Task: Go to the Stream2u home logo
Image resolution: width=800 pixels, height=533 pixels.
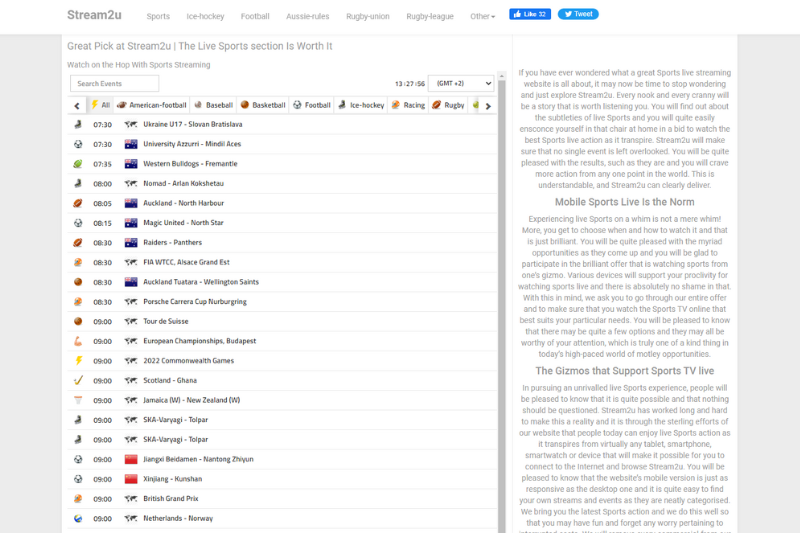Action: coord(94,15)
